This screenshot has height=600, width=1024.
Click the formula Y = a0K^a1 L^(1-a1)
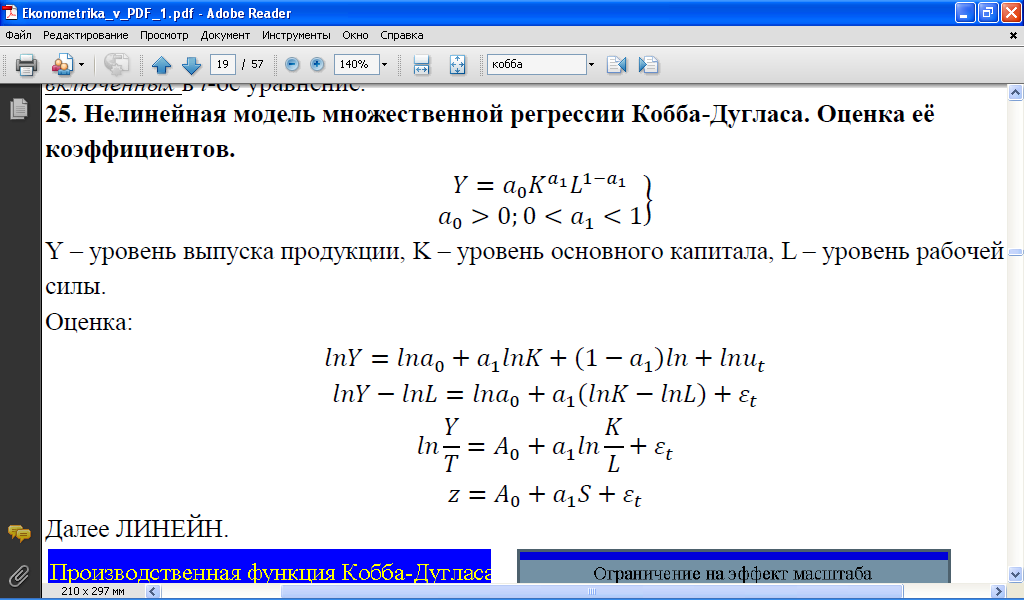point(539,183)
